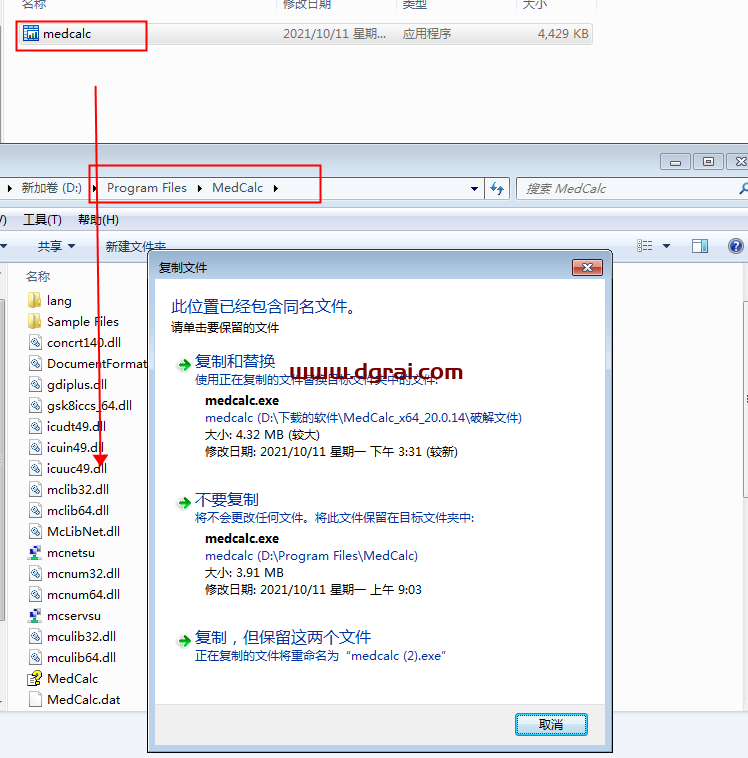The width and height of the screenshot is (748, 758).
Task: Expand the address bar history dropdown
Action: (474, 189)
